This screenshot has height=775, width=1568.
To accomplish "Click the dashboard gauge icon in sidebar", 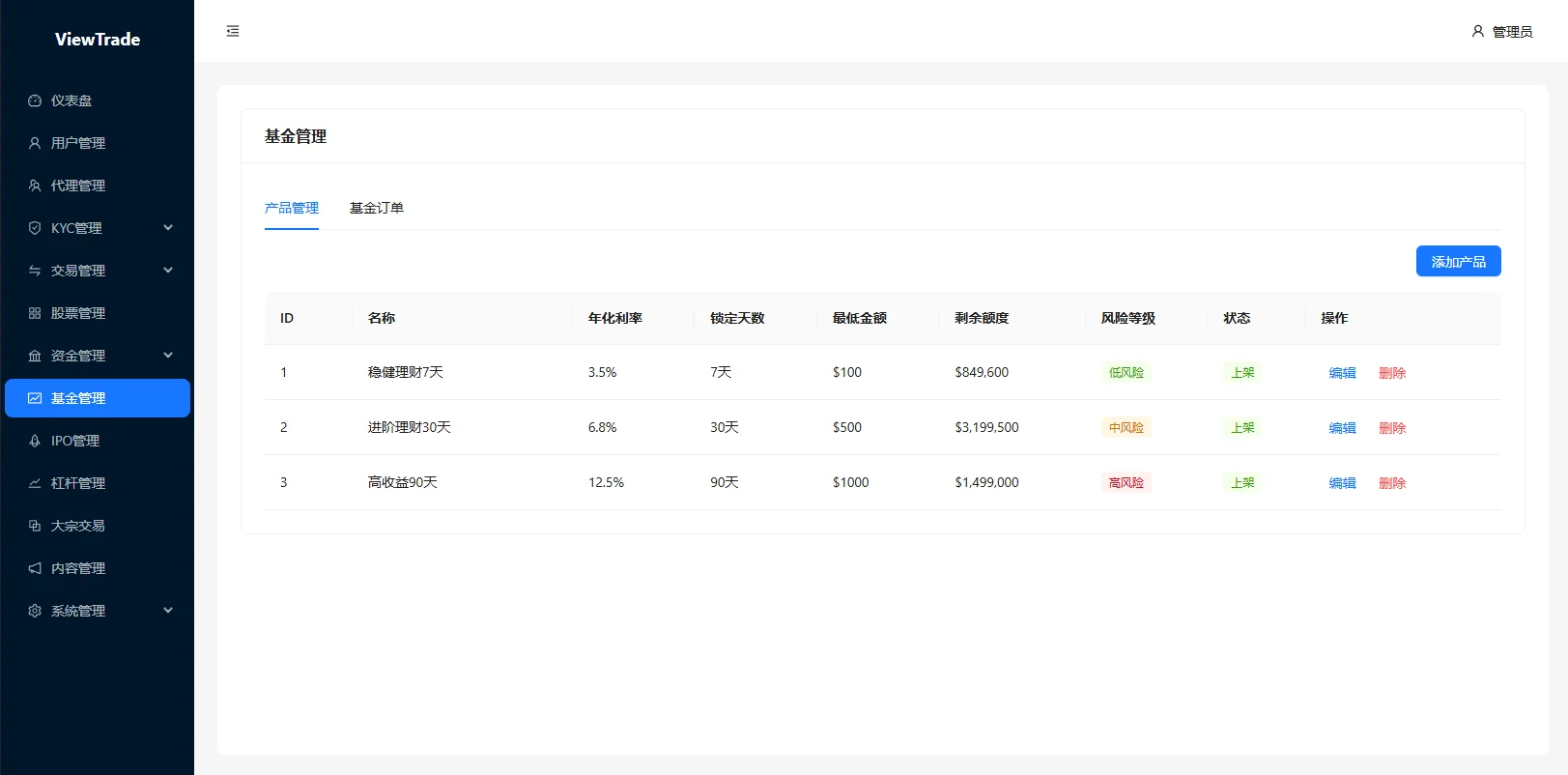I will [35, 100].
